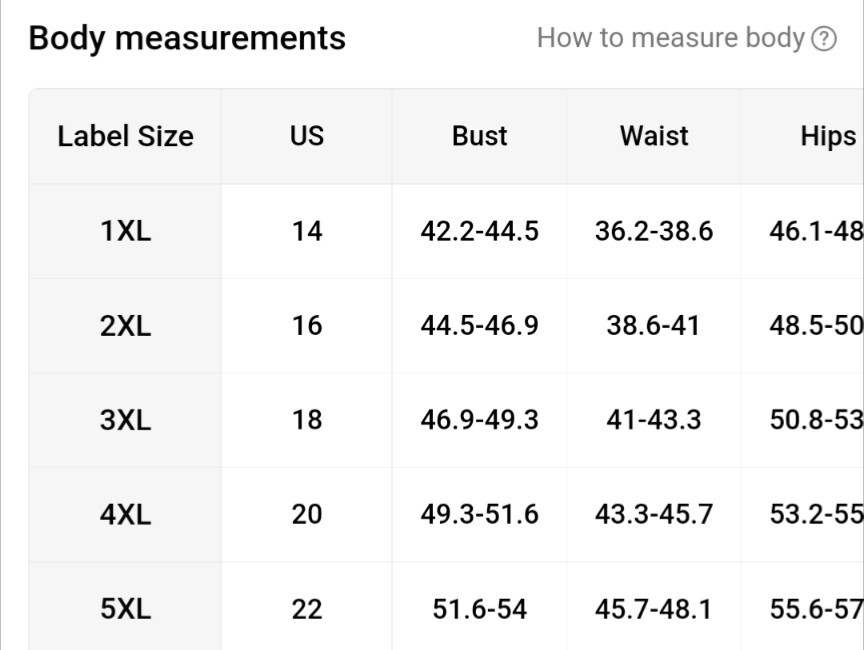
Task: Click waist value 45.7-48.1
Action: (x=654, y=609)
